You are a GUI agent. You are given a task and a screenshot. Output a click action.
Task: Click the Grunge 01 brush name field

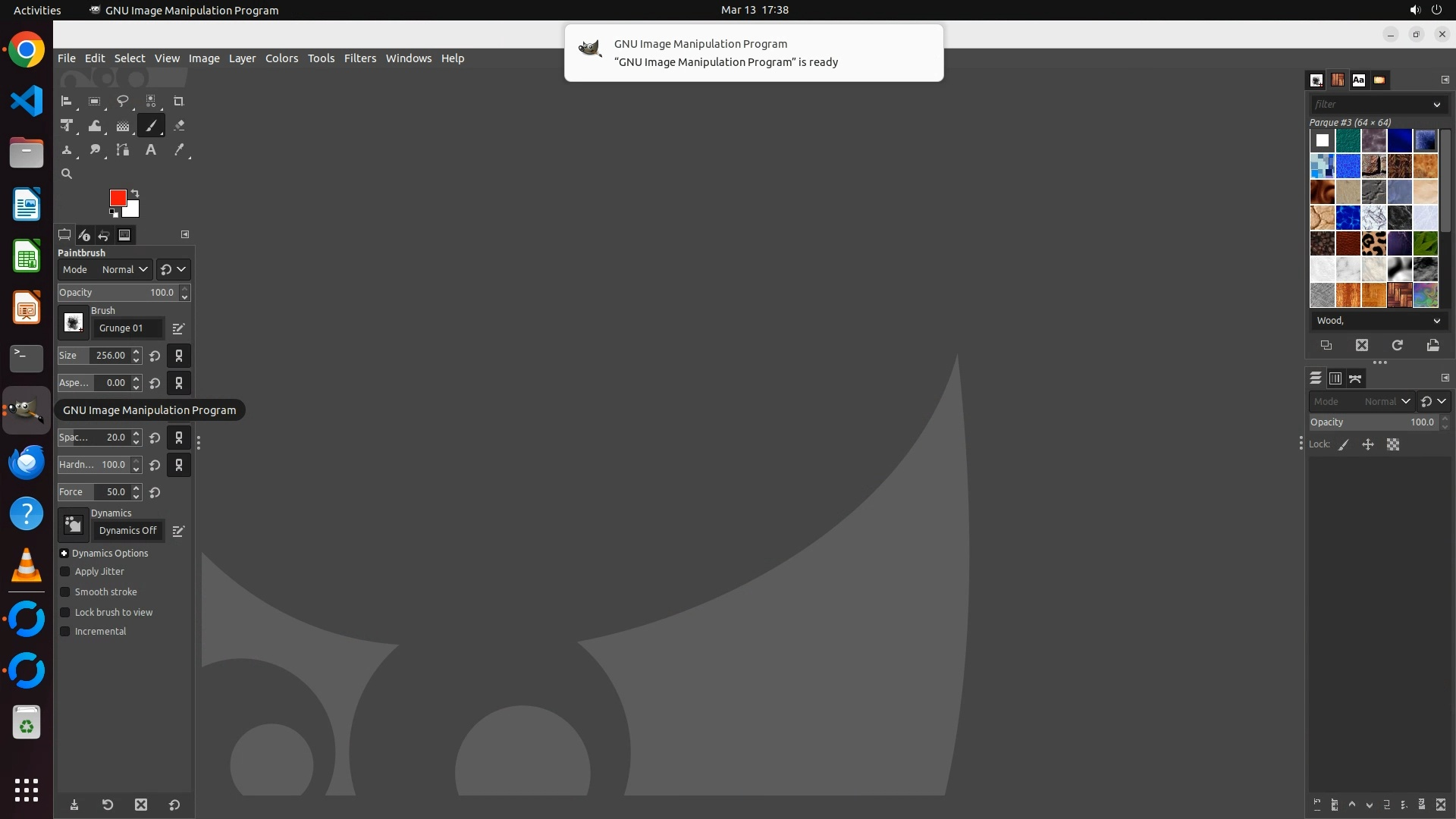click(127, 328)
